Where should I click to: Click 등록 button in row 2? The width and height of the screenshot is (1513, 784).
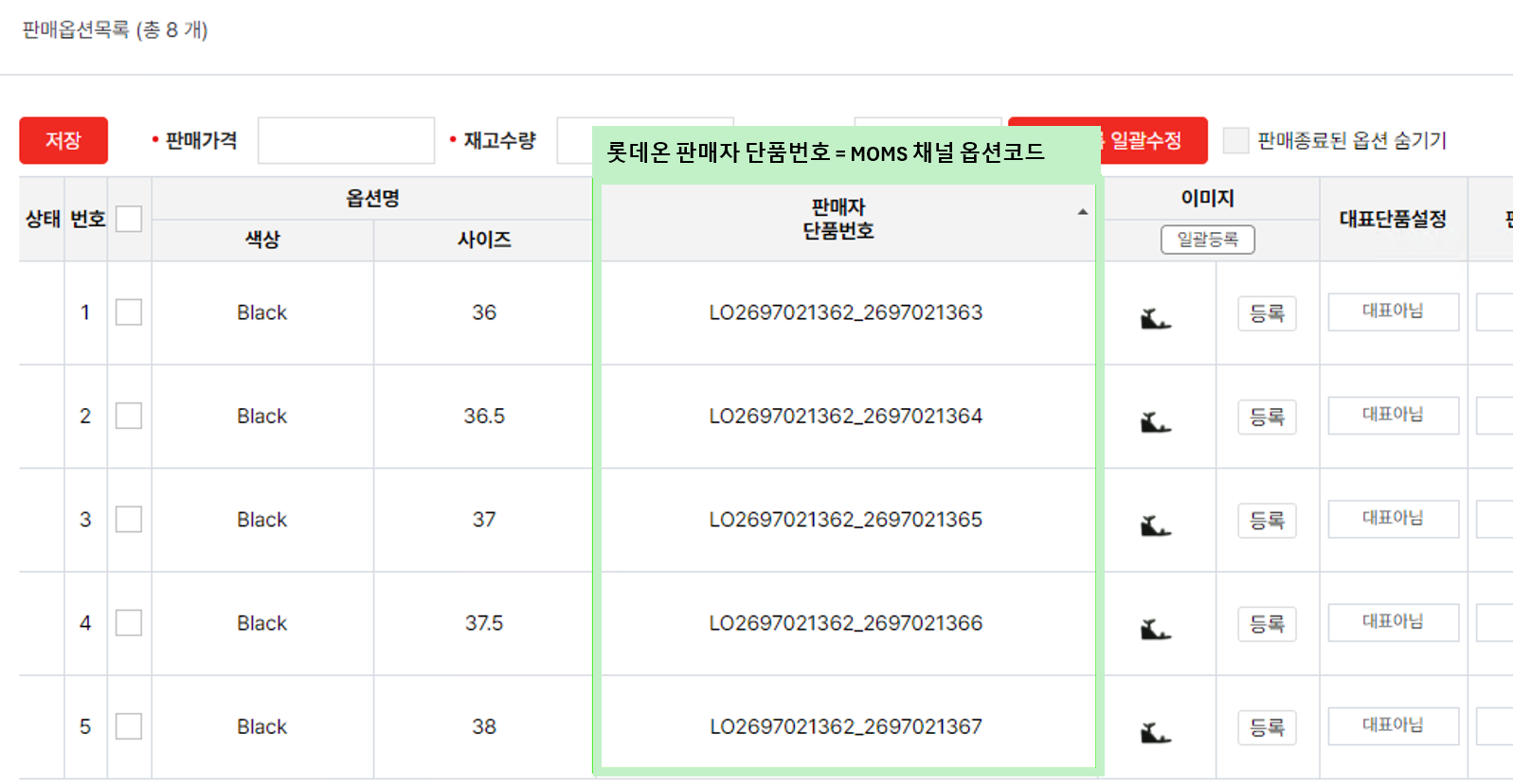[1267, 417]
